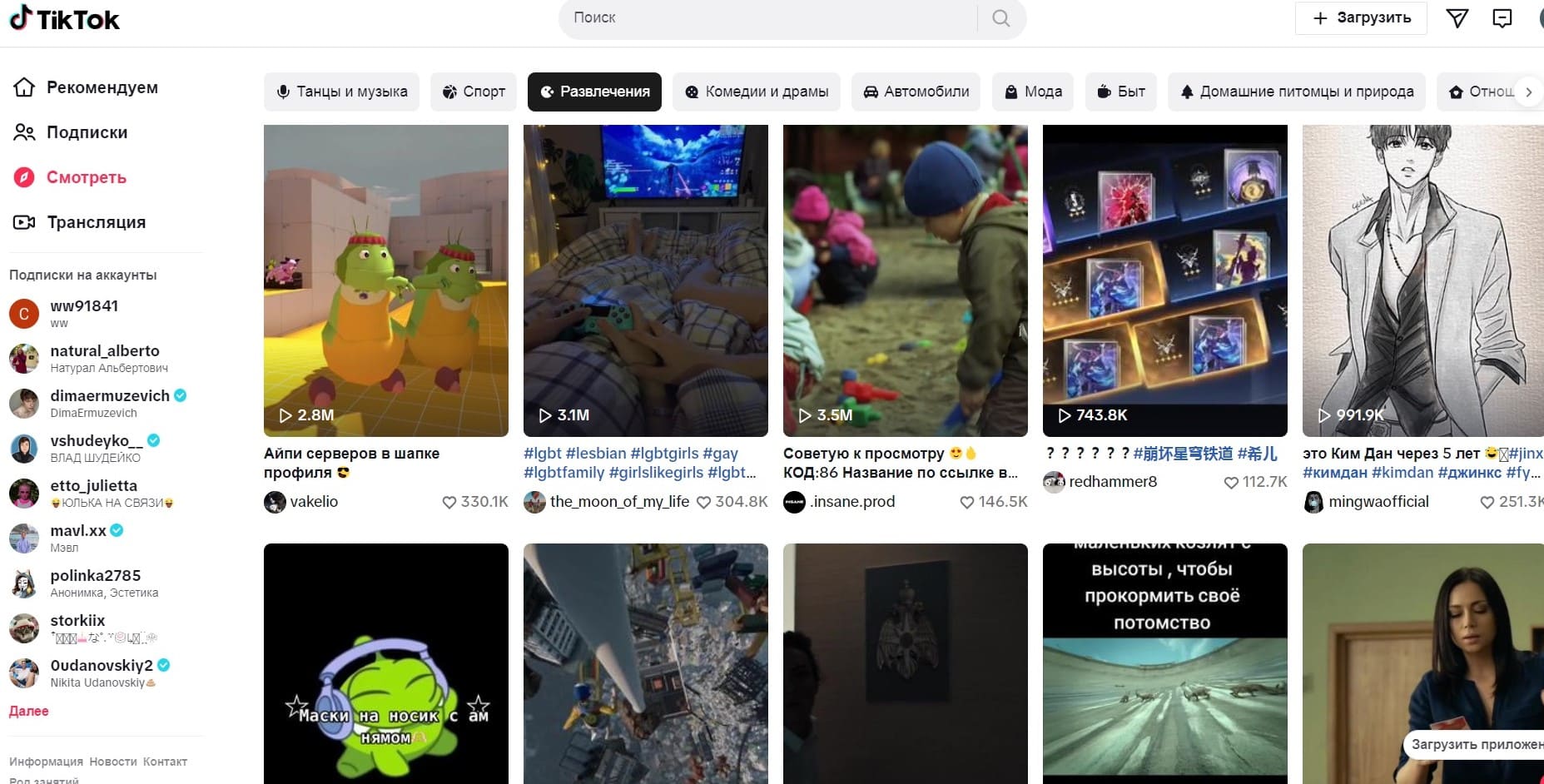Click the Трансляция camera icon
The height and width of the screenshot is (784, 1544).
coord(24,222)
